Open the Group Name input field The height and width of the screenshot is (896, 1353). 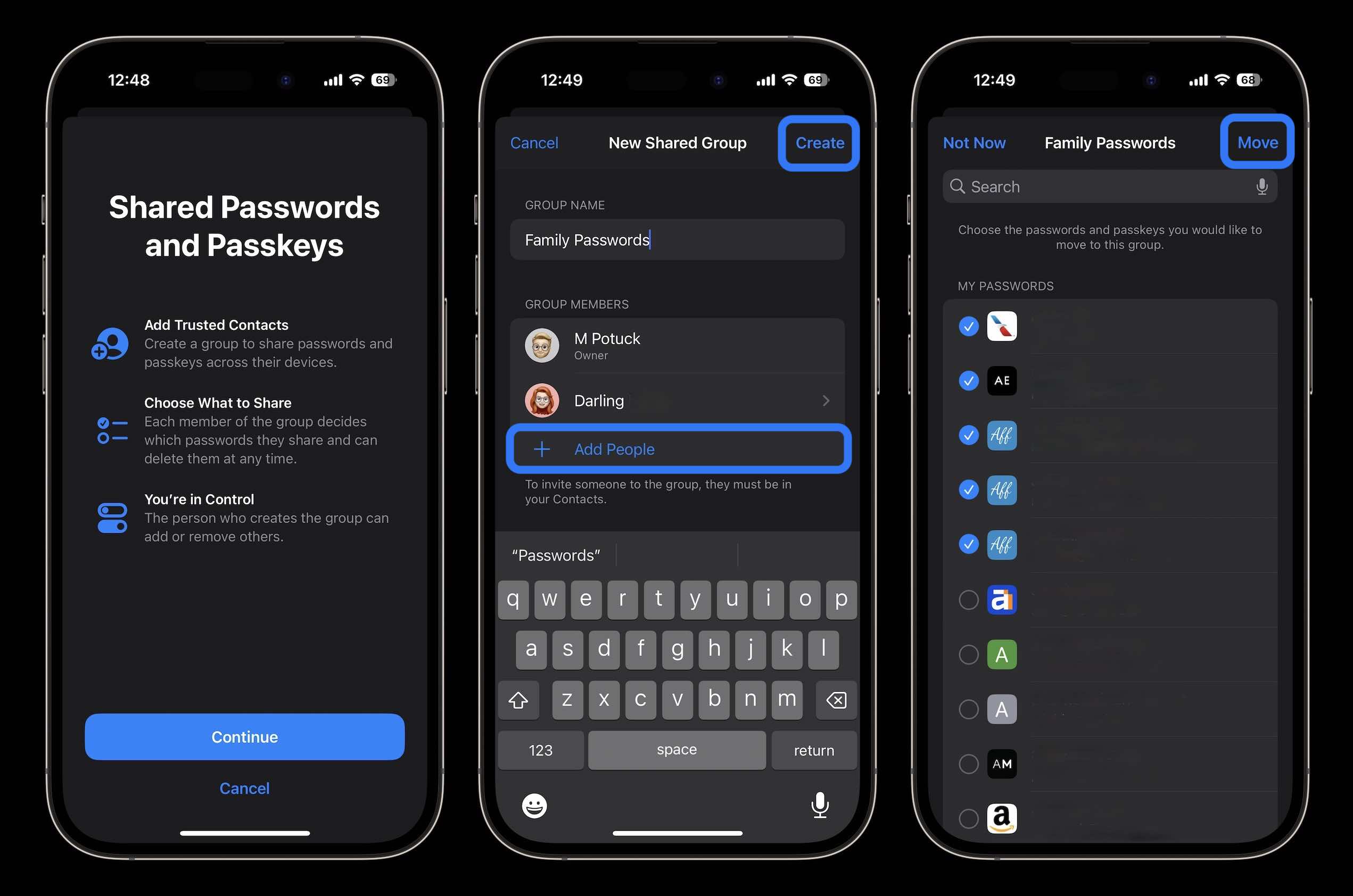[677, 239]
